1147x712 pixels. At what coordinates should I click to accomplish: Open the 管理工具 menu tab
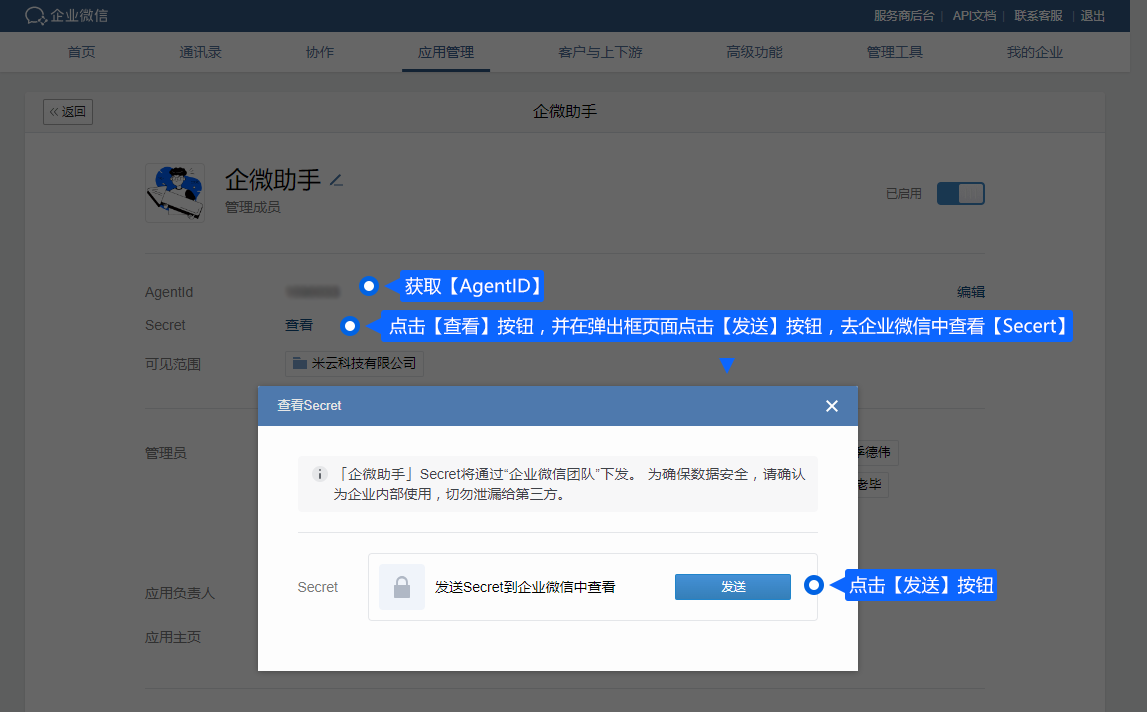[x=894, y=52]
